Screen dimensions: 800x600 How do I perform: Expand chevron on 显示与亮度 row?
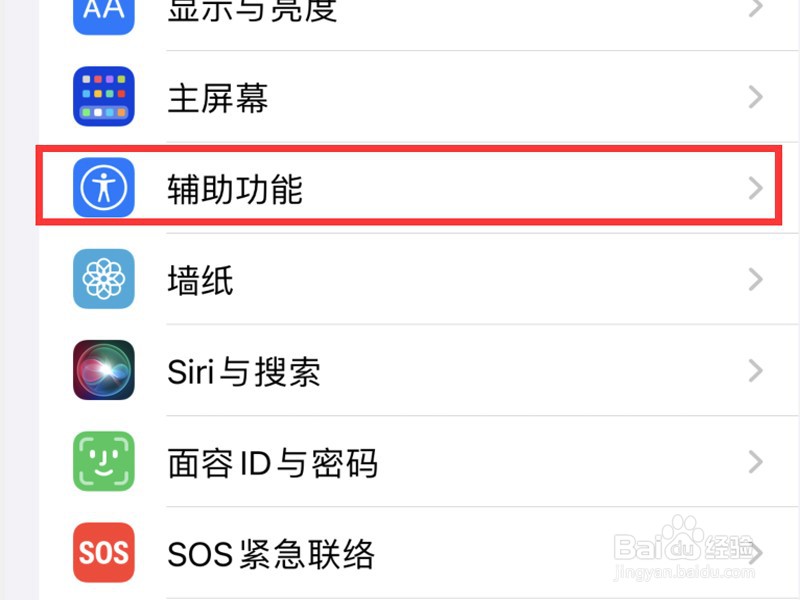pyautogui.click(x=756, y=8)
